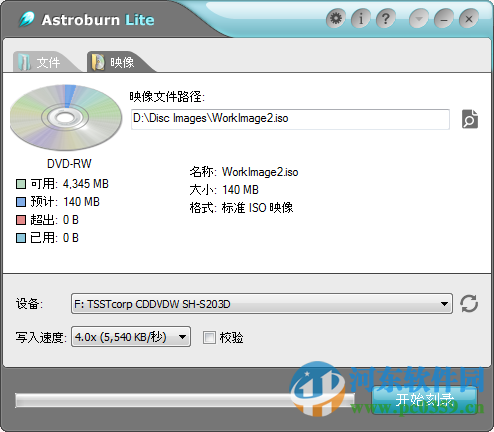Click the 映像文件路径 label

[167, 97]
